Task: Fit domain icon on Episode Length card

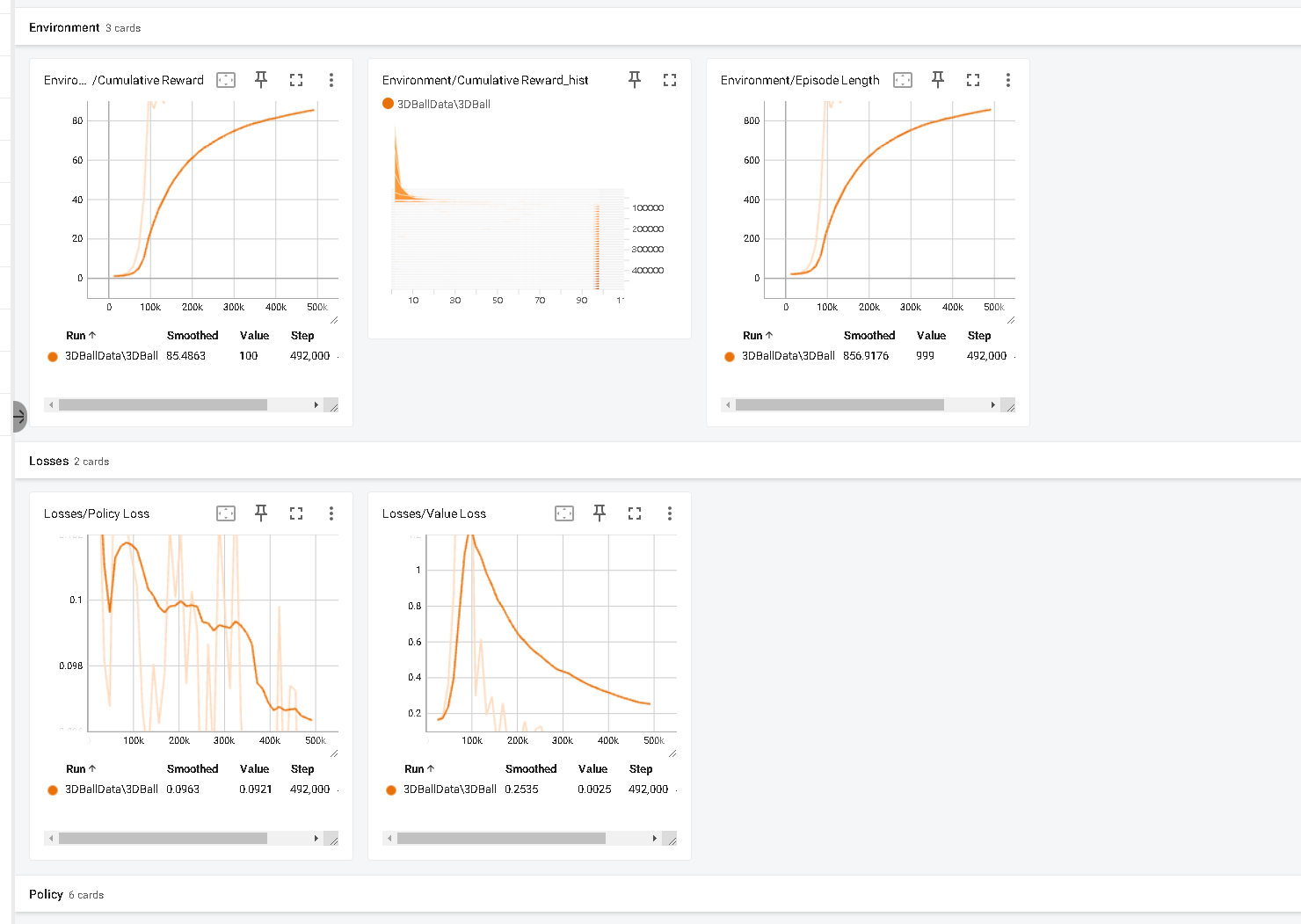Action: point(903,80)
